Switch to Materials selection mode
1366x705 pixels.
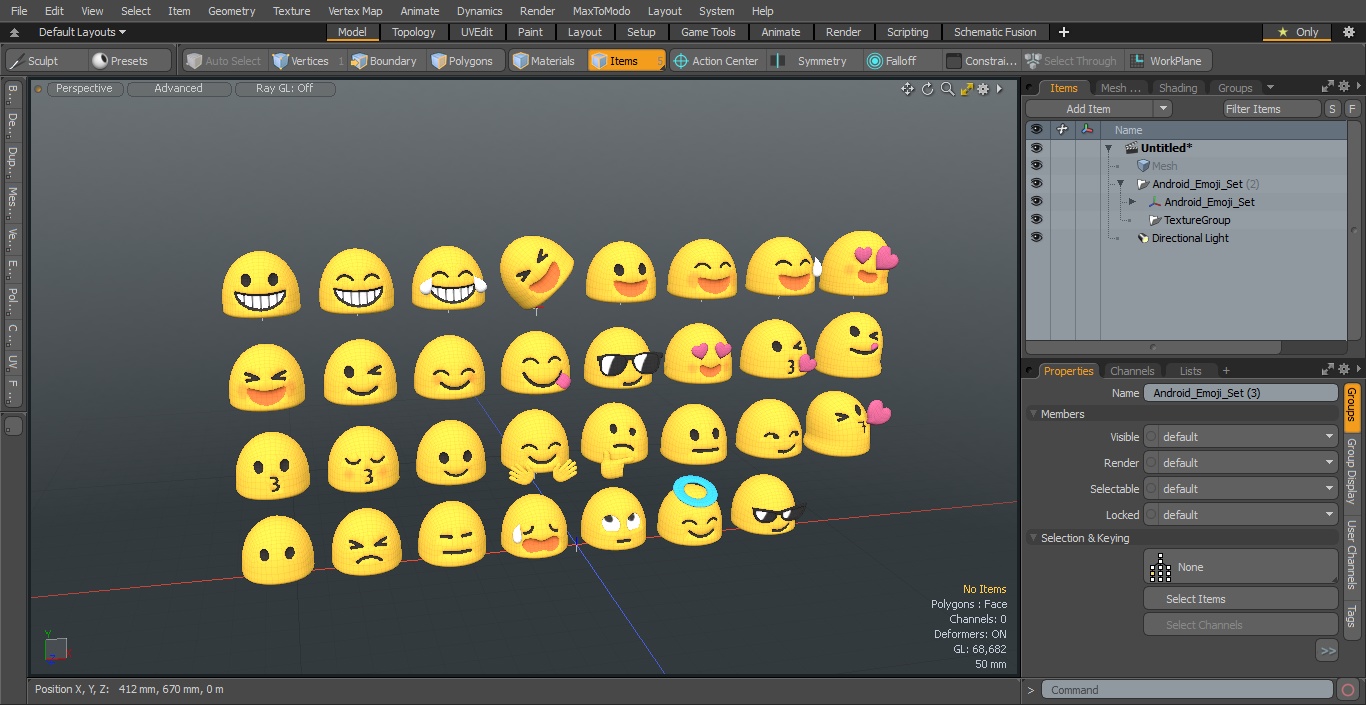(x=544, y=61)
